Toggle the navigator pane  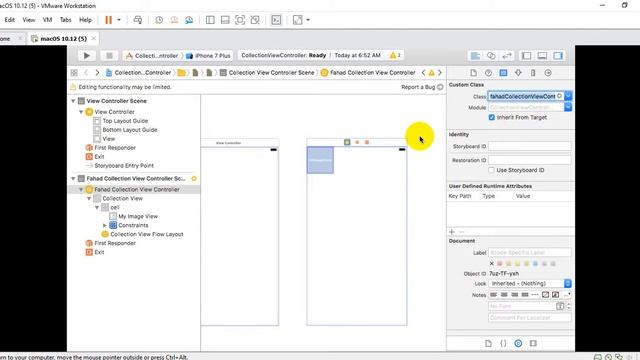(527, 56)
